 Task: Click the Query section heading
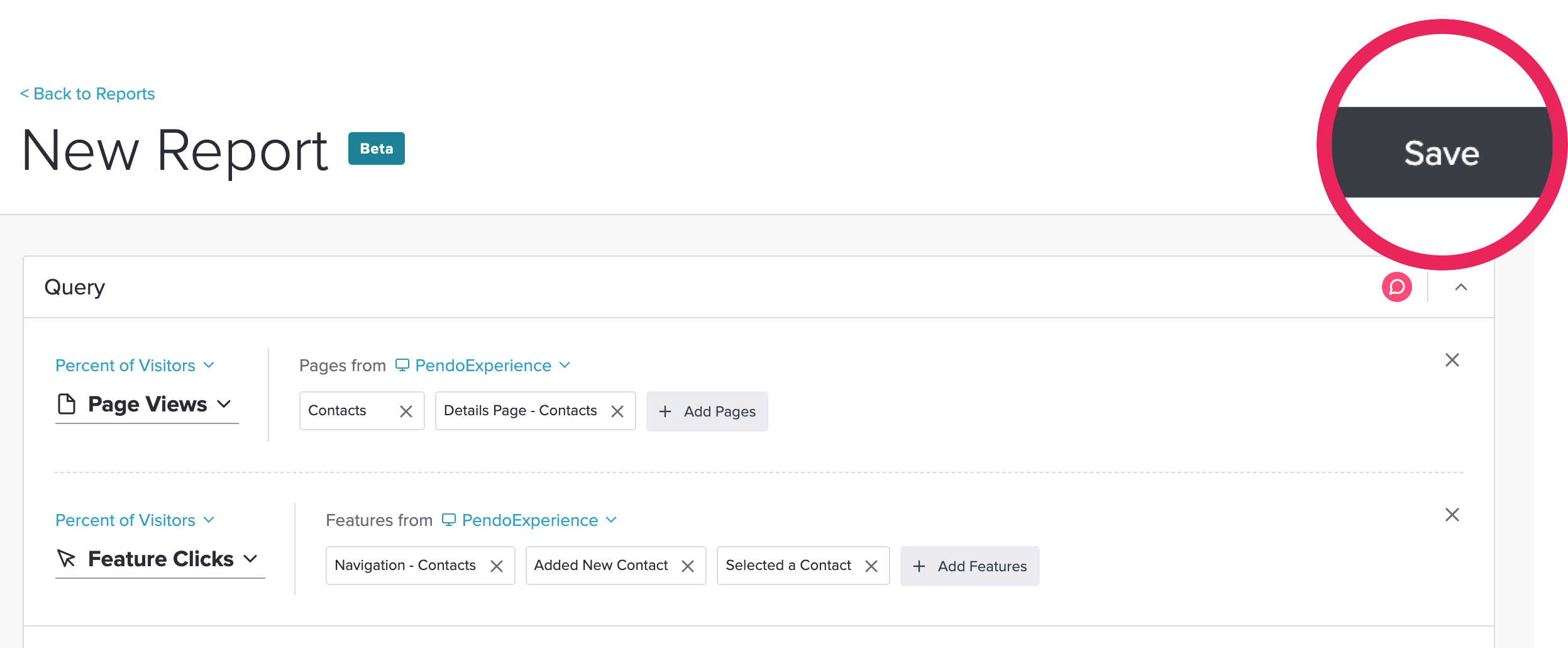[75, 288]
